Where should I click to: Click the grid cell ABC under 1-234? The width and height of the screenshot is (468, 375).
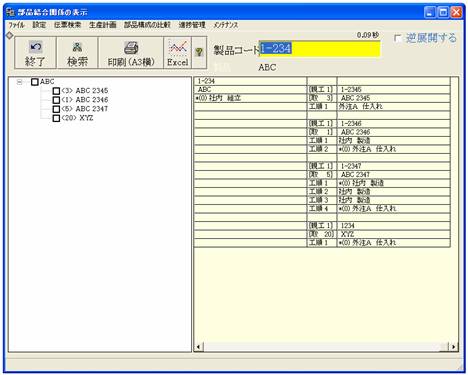250,90
